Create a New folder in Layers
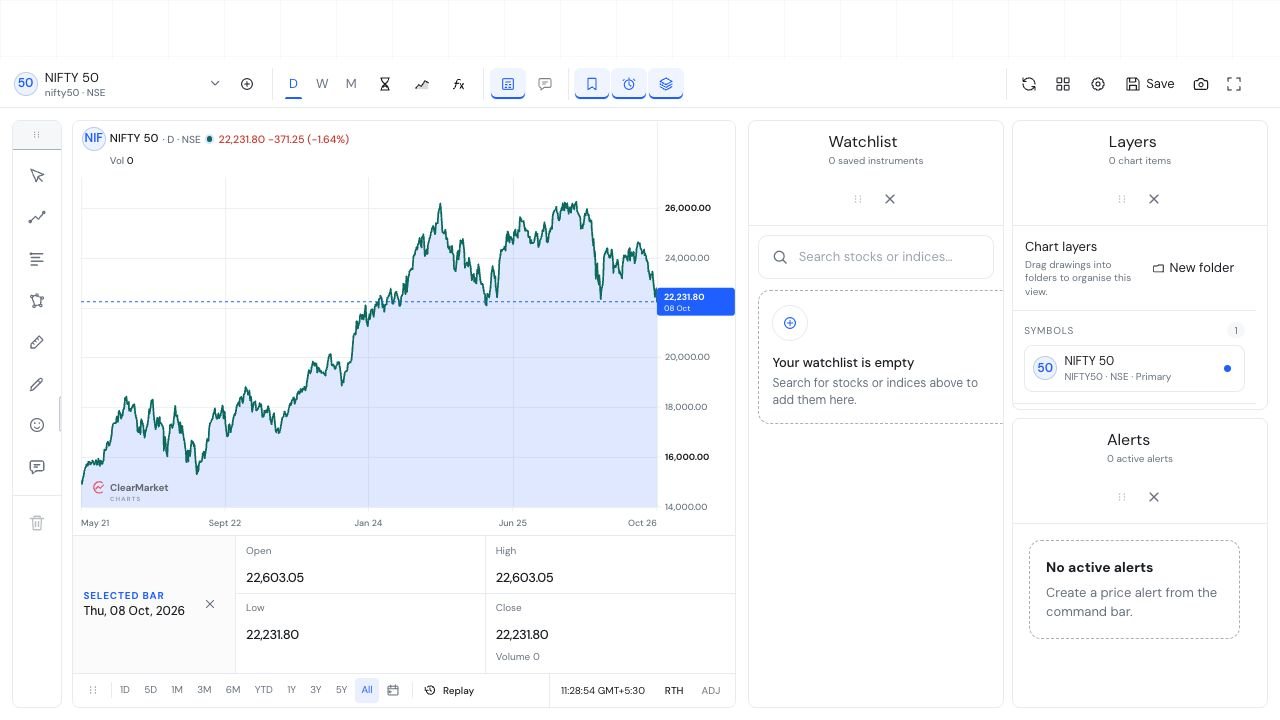 click(x=1194, y=268)
